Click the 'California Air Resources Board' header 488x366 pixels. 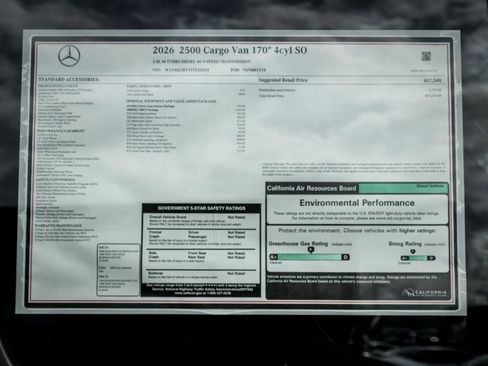pyautogui.click(x=311, y=188)
